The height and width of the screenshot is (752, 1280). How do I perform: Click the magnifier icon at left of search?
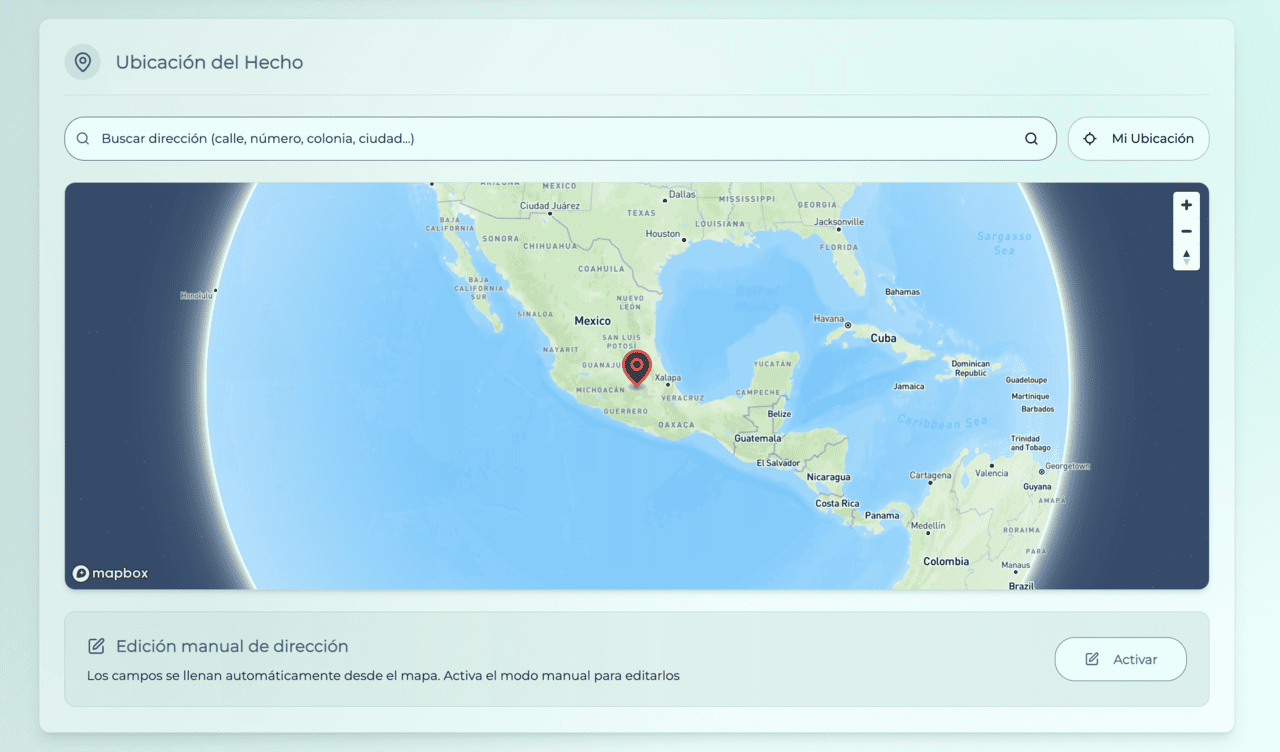83,139
